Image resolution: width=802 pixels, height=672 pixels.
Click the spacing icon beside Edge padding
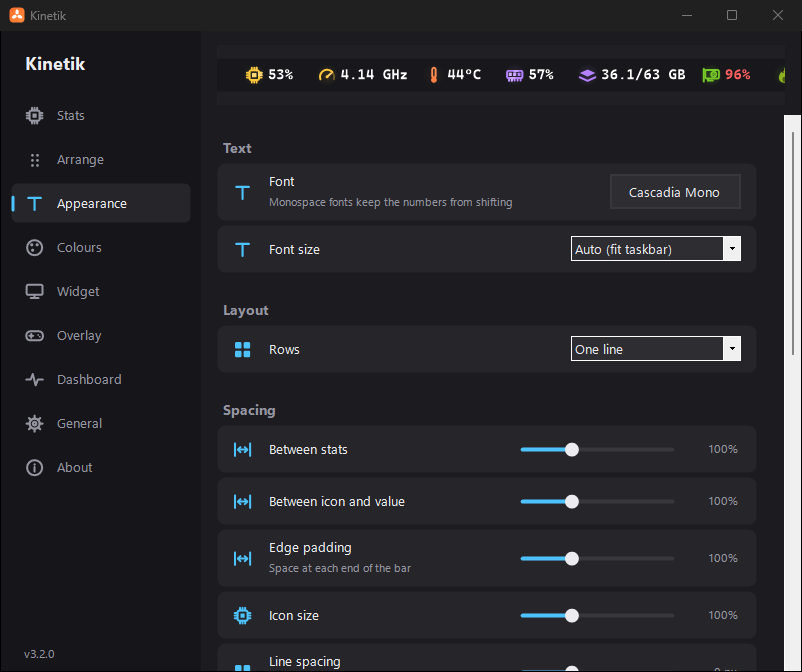click(242, 558)
